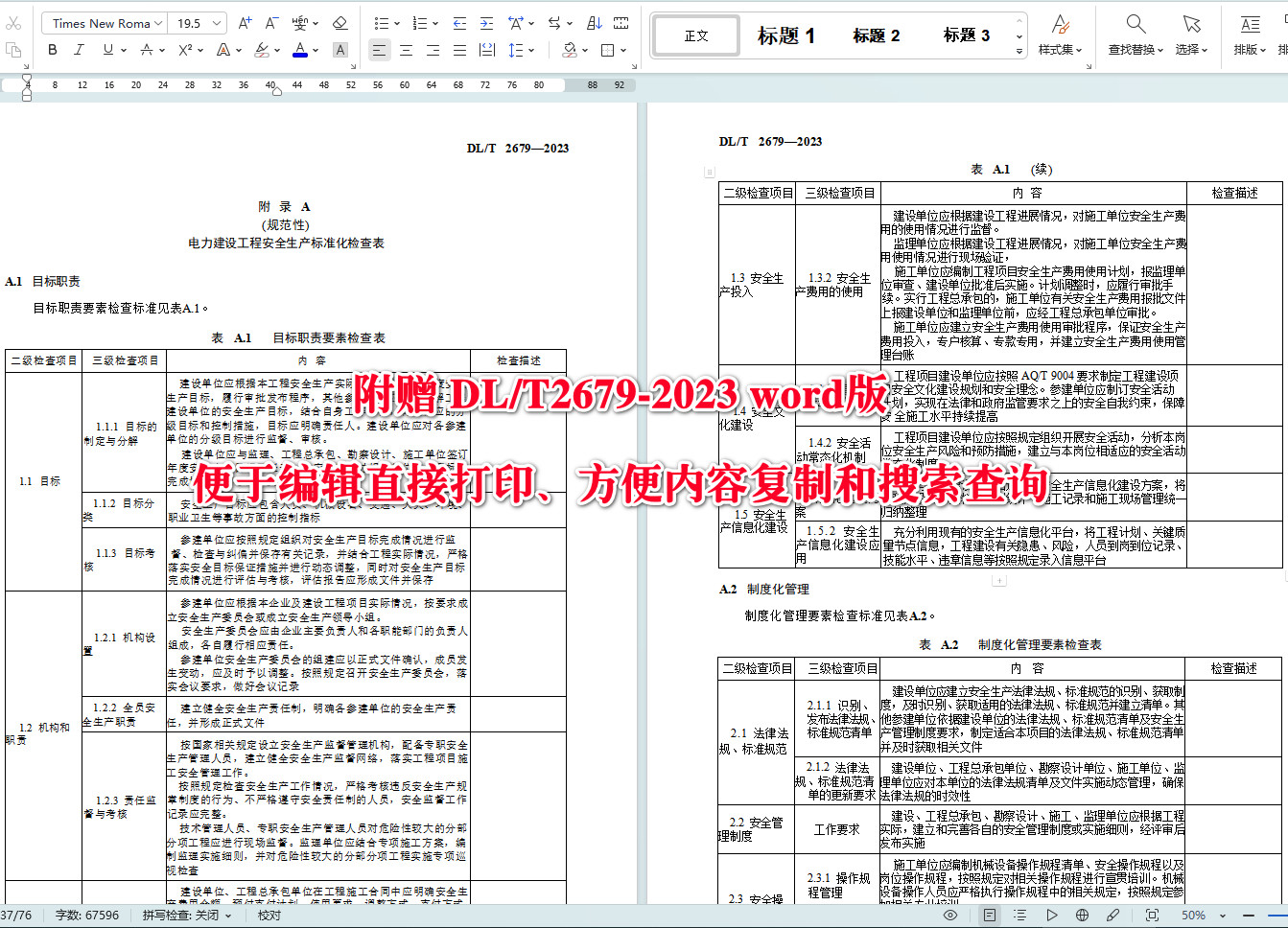
Task: Click page number 37/76 indicator
Action: (16, 916)
